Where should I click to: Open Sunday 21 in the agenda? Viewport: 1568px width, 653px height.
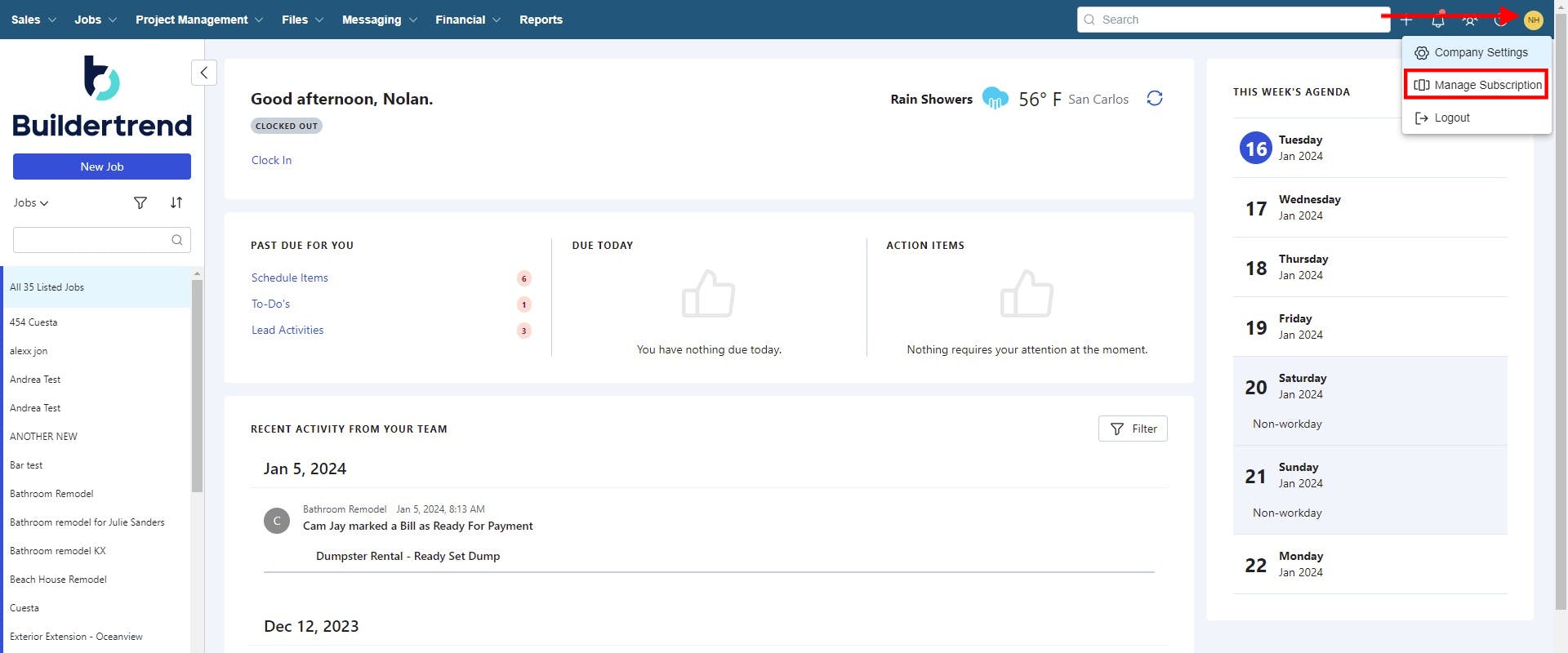point(1370,490)
